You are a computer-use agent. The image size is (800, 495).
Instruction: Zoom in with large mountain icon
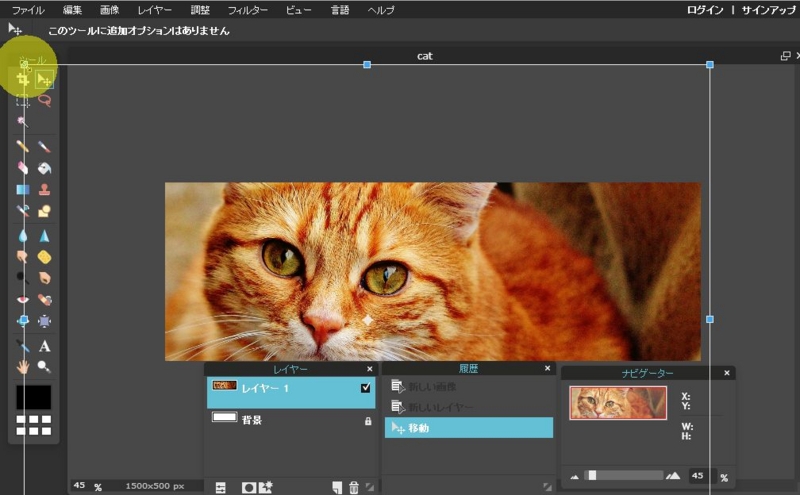pyautogui.click(x=673, y=476)
